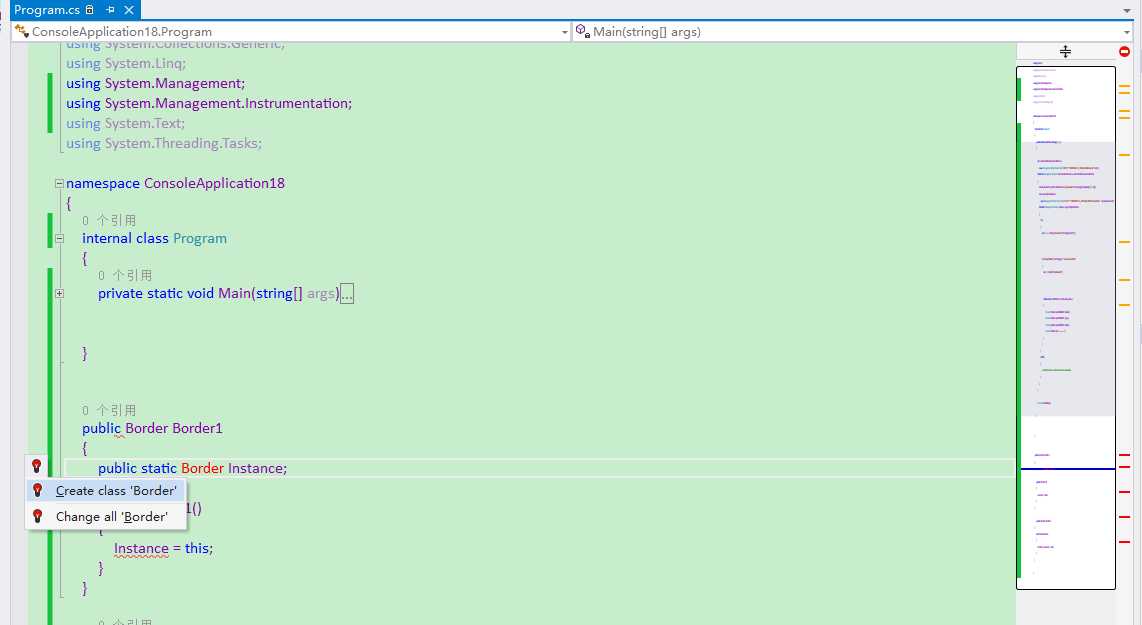This screenshot has height=625, width=1142.
Task: Click the red error indicator above scrollbar
Action: 1125,51
